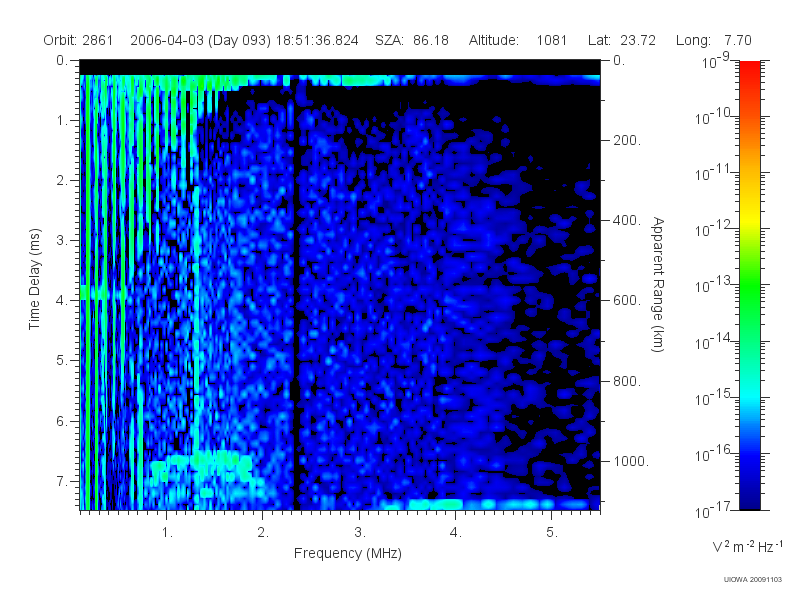Click the 'UIOWA 20091103' credit text
This screenshot has height=600, width=800.
(x=753, y=580)
